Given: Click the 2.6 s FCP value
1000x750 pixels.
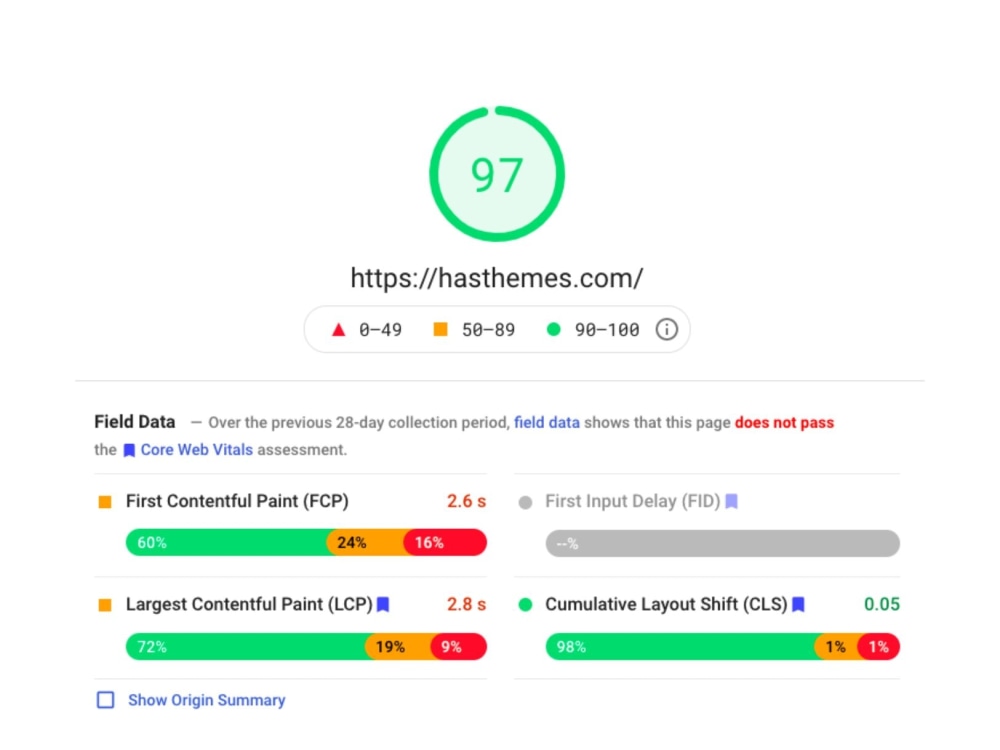Looking at the screenshot, I should pyautogui.click(x=466, y=501).
